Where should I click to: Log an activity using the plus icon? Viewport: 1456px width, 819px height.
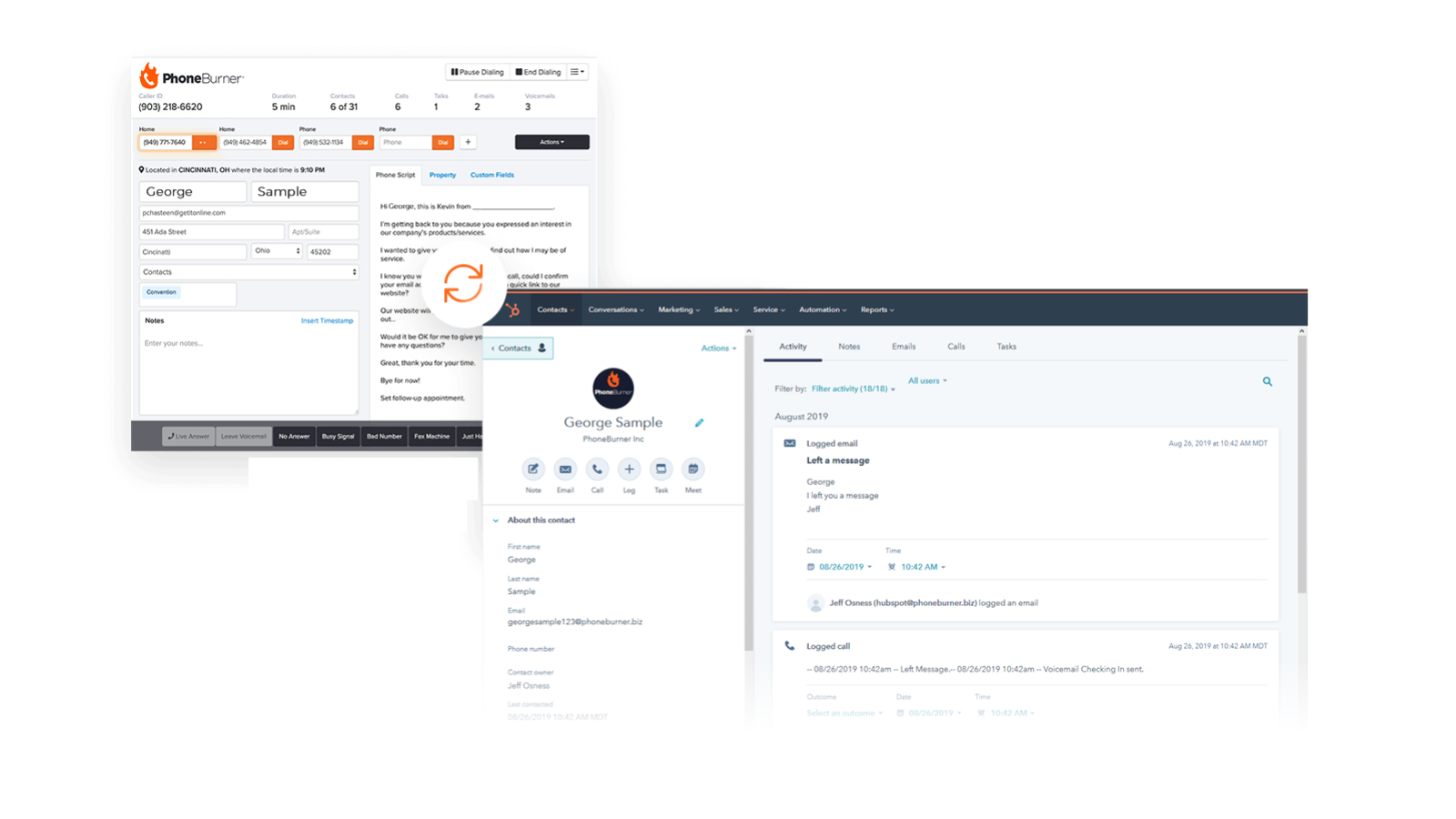point(629,470)
